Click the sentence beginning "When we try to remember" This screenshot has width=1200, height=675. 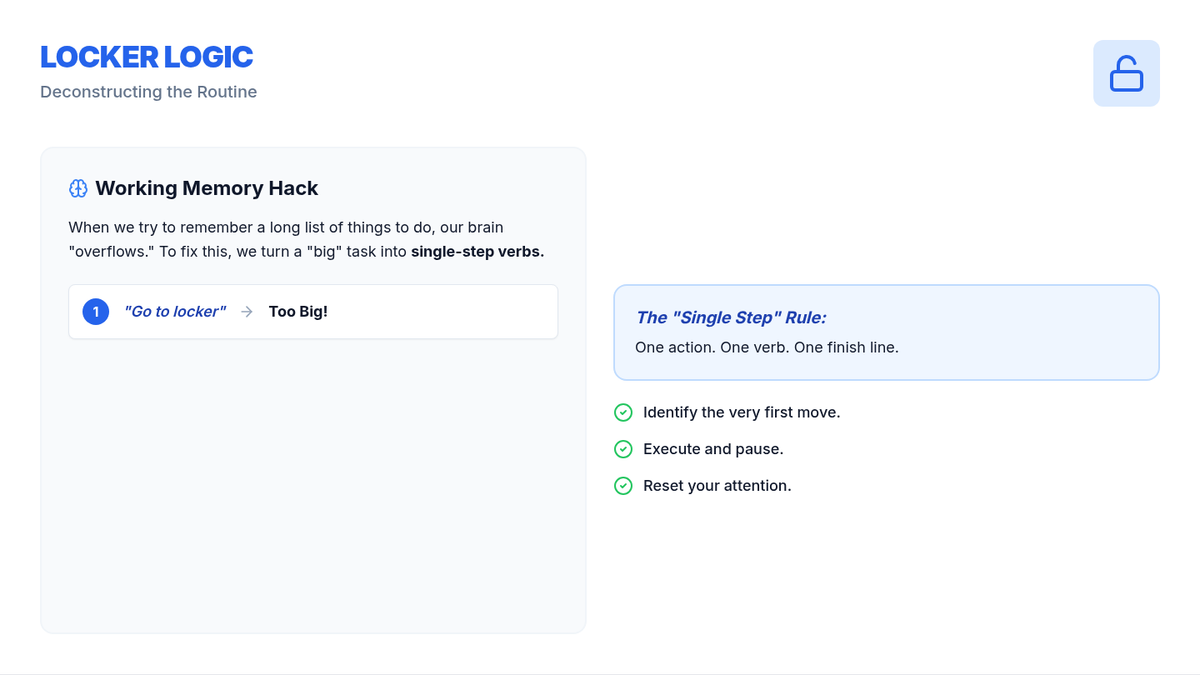pos(285,228)
